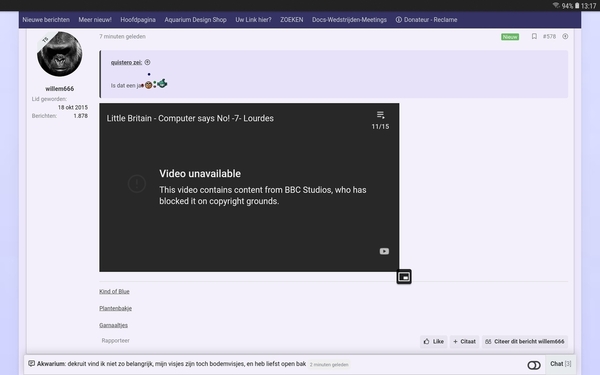This screenshot has height=375, width=600.
Task: Go to Hoofdpagina
Action: point(138,20)
